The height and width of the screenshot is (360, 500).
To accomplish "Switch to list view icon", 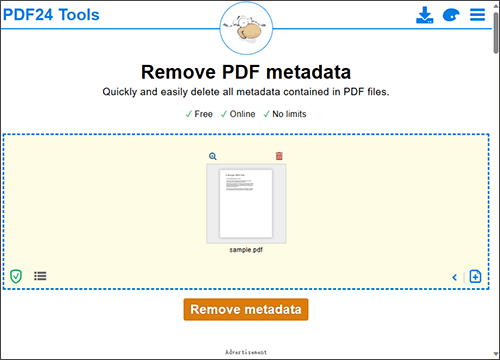I will point(40,276).
